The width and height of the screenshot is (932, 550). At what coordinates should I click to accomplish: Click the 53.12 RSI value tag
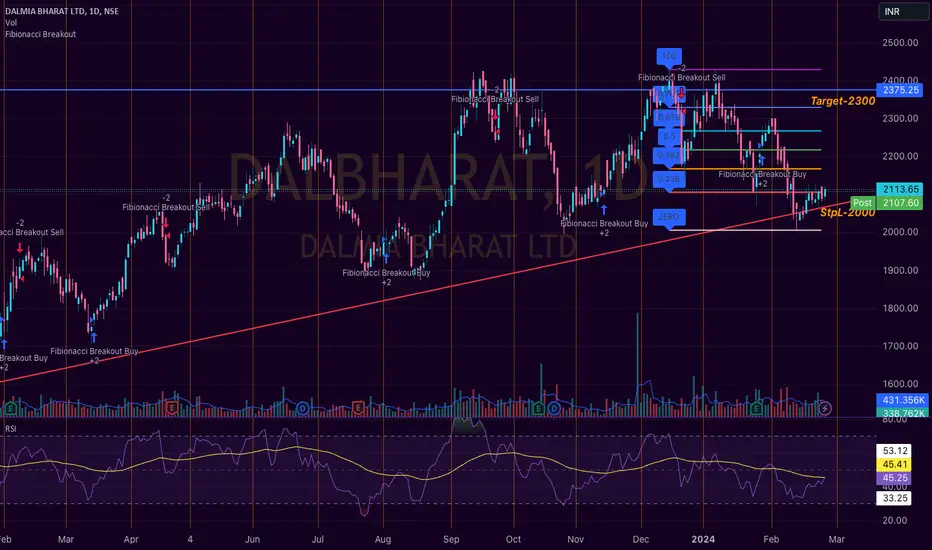(894, 451)
